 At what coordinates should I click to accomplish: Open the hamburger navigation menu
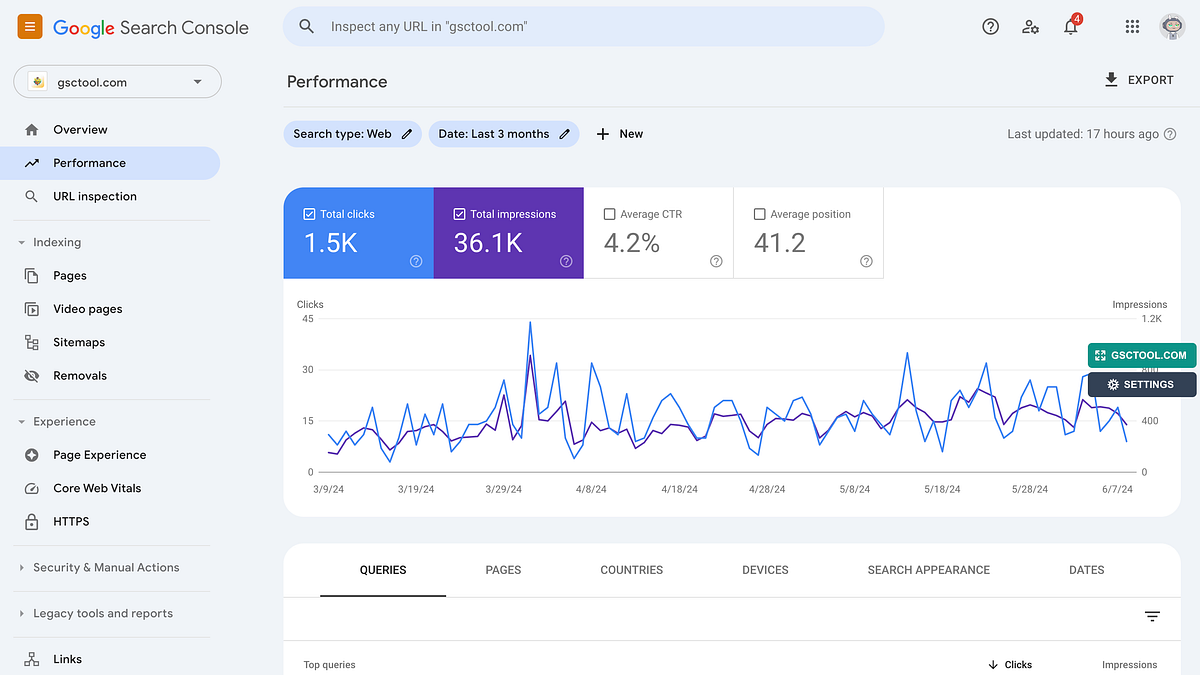click(x=29, y=27)
